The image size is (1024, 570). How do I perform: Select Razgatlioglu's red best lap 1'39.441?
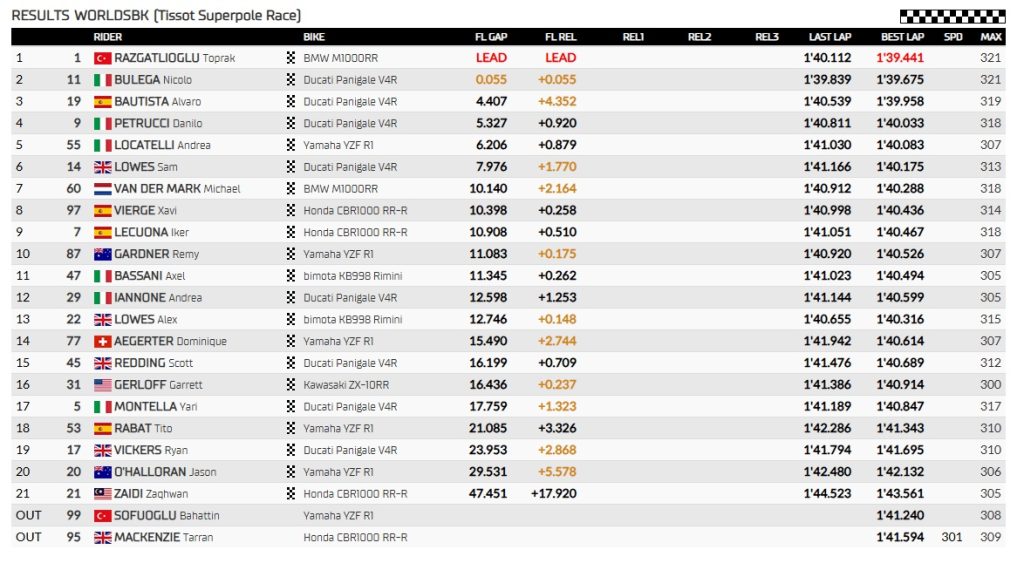(x=900, y=58)
